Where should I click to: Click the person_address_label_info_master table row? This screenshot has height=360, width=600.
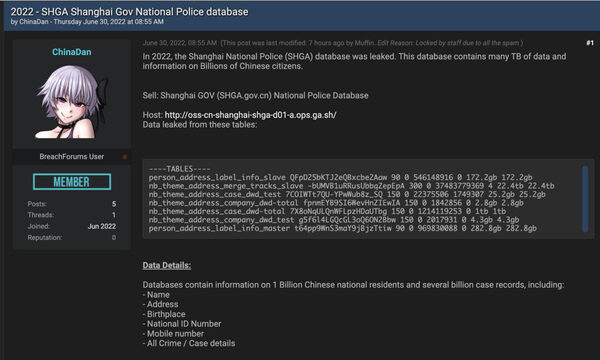coord(342,228)
